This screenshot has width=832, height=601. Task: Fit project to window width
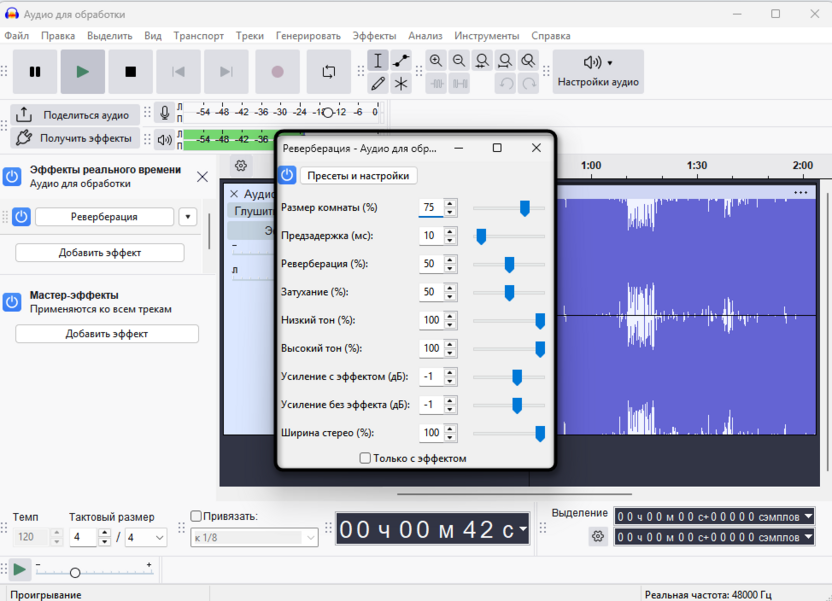tap(505, 60)
